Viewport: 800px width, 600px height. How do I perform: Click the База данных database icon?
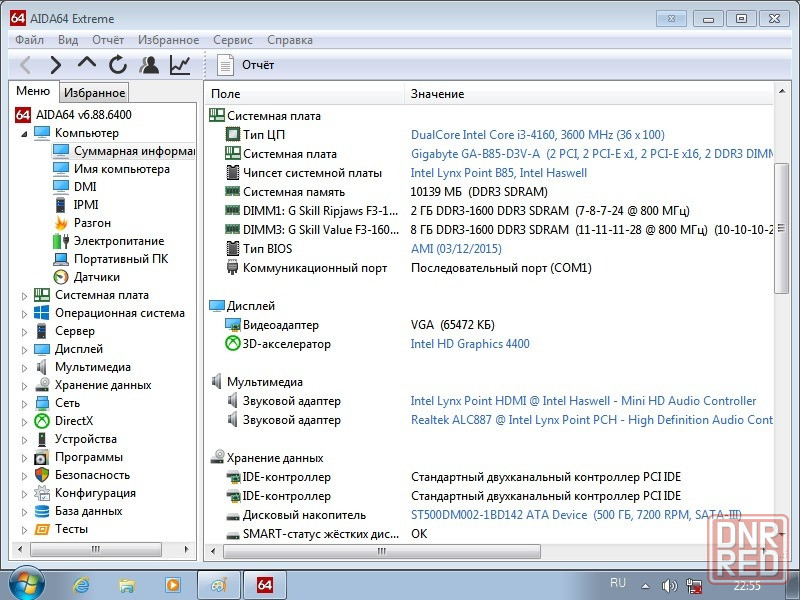click(x=42, y=511)
